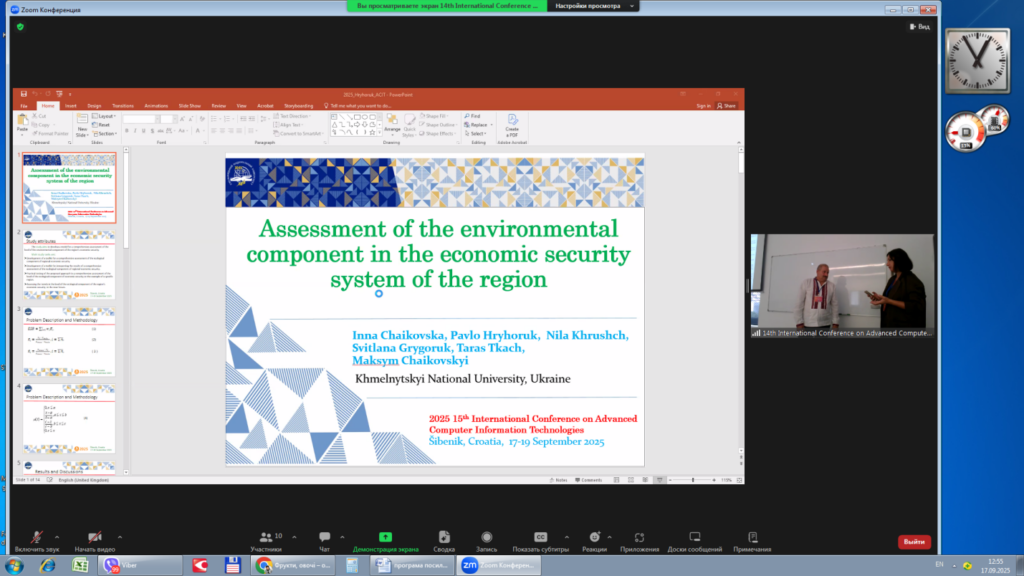The image size is (1024, 576).
Task: Open the Вид view menu
Action: tap(920, 27)
